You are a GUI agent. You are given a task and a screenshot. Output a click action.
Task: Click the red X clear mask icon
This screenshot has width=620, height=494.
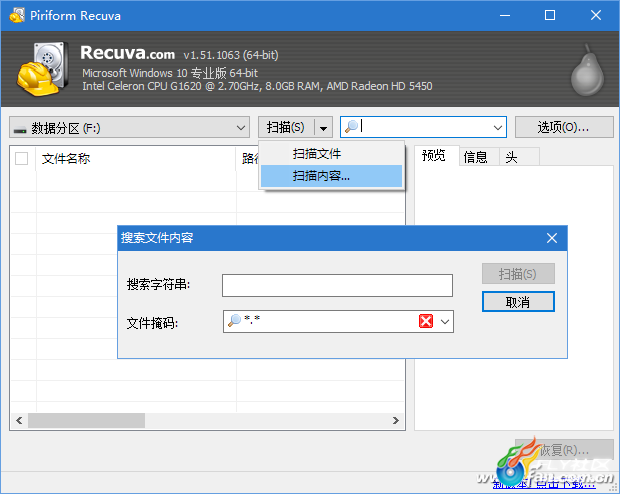[426, 321]
